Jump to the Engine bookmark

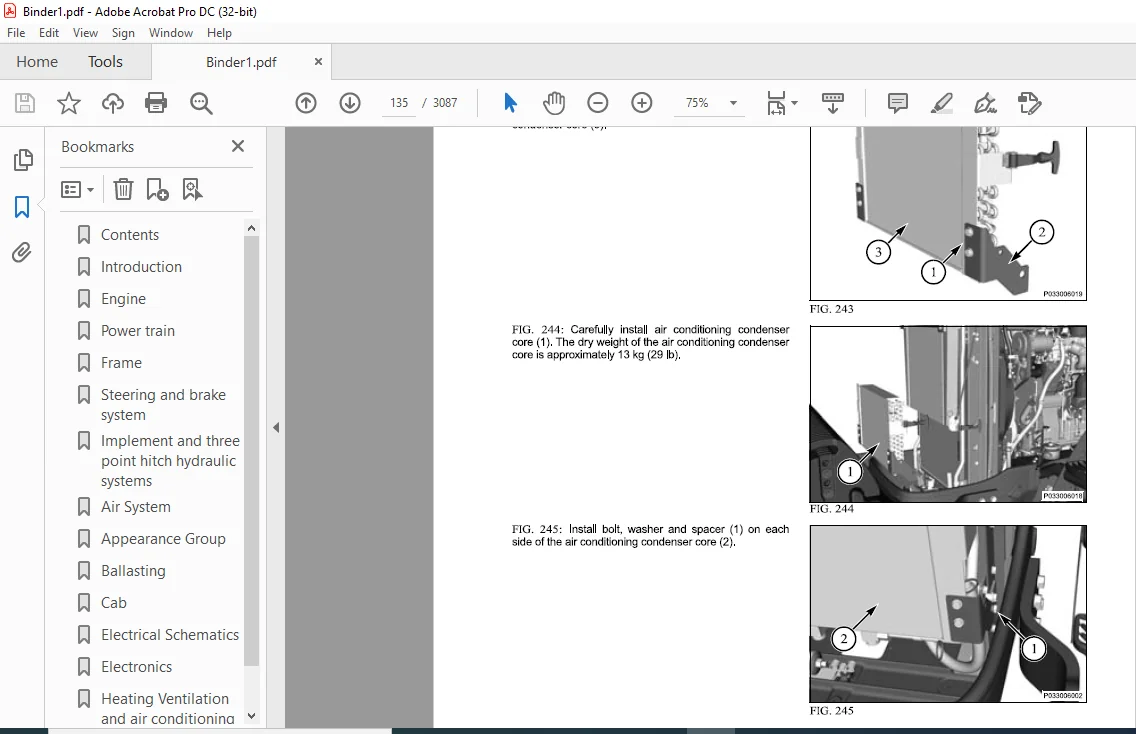tap(123, 299)
